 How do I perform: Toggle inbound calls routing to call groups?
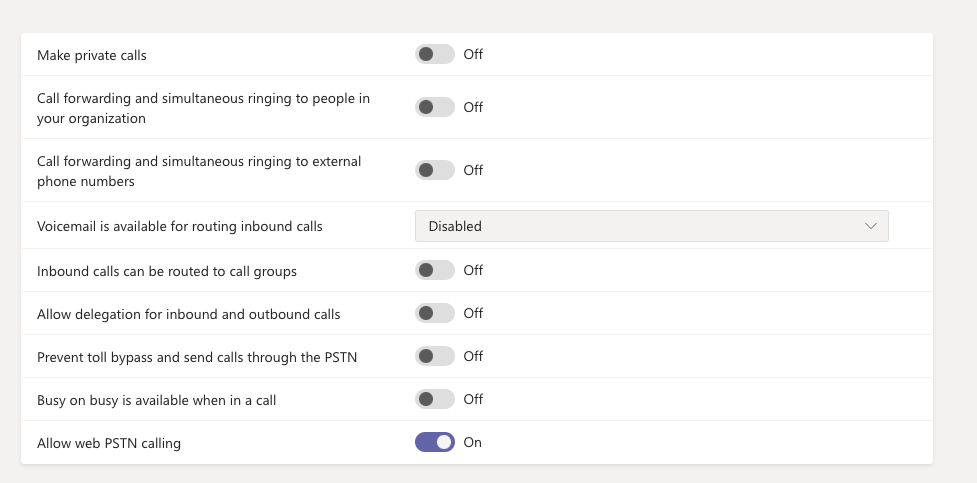435,270
